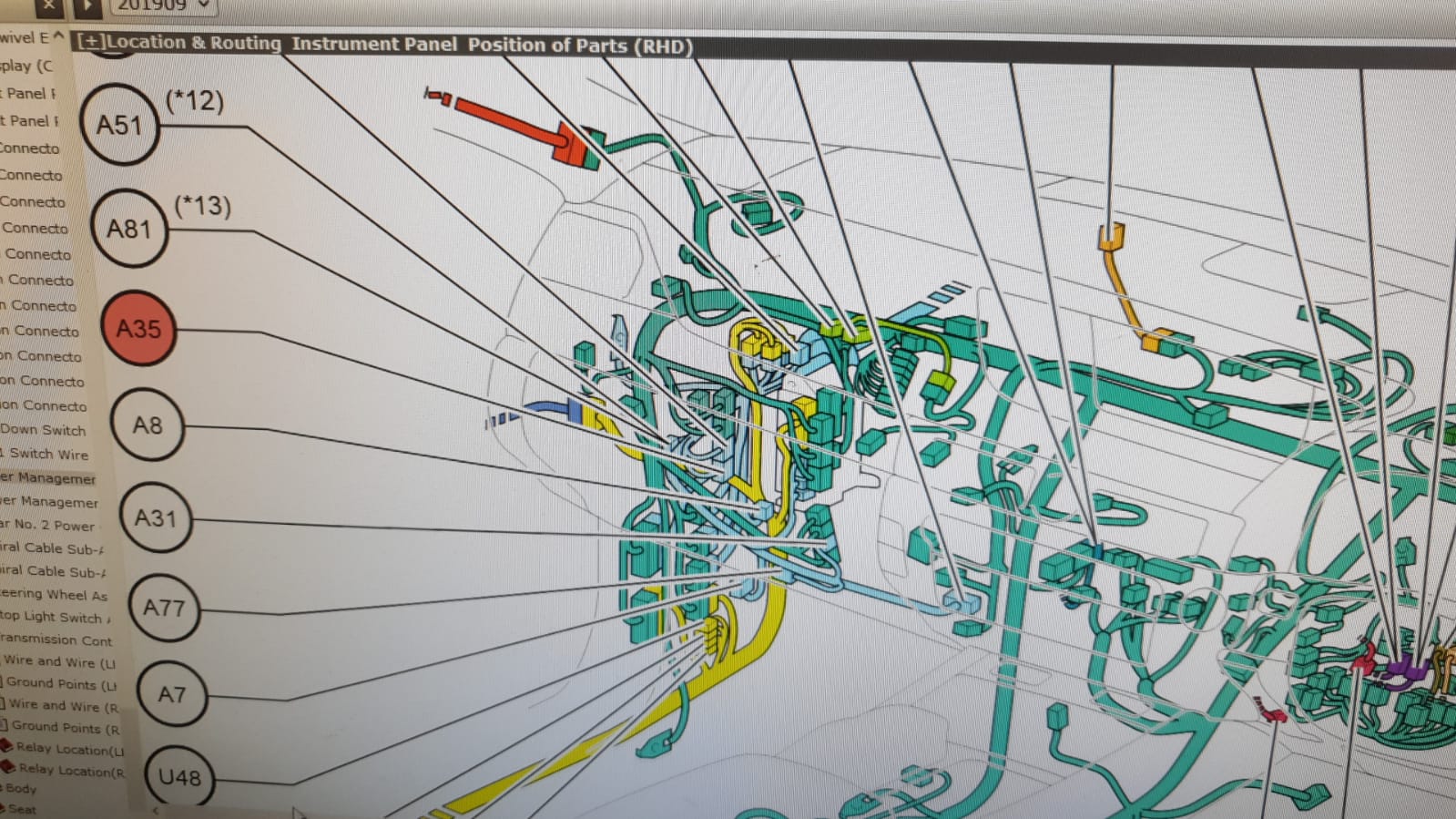
Task: Select the Seat section in the sidebar
Action: (x=23, y=809)
